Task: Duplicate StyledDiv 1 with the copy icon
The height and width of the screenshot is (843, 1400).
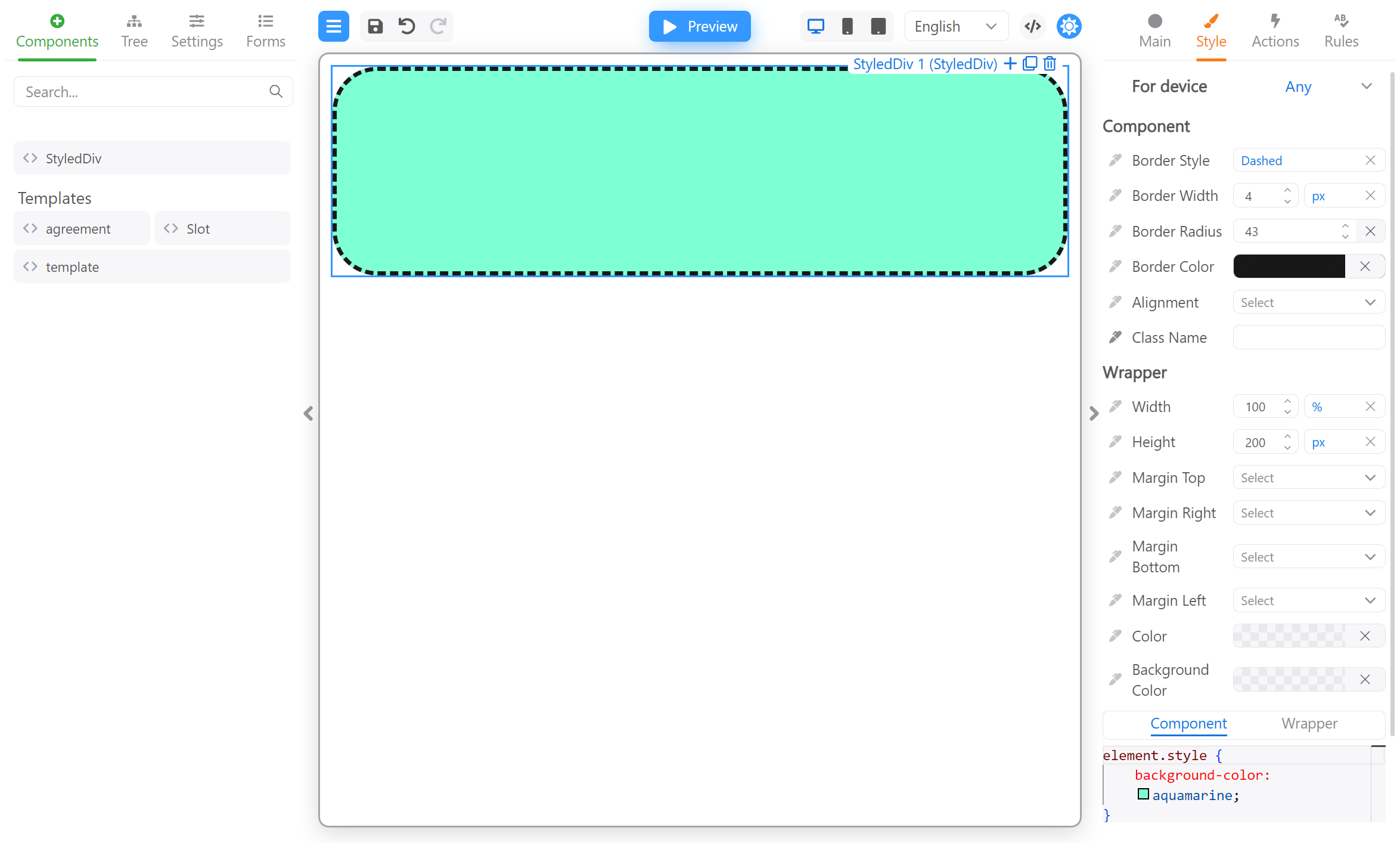Action: (x=1029, y=63)
